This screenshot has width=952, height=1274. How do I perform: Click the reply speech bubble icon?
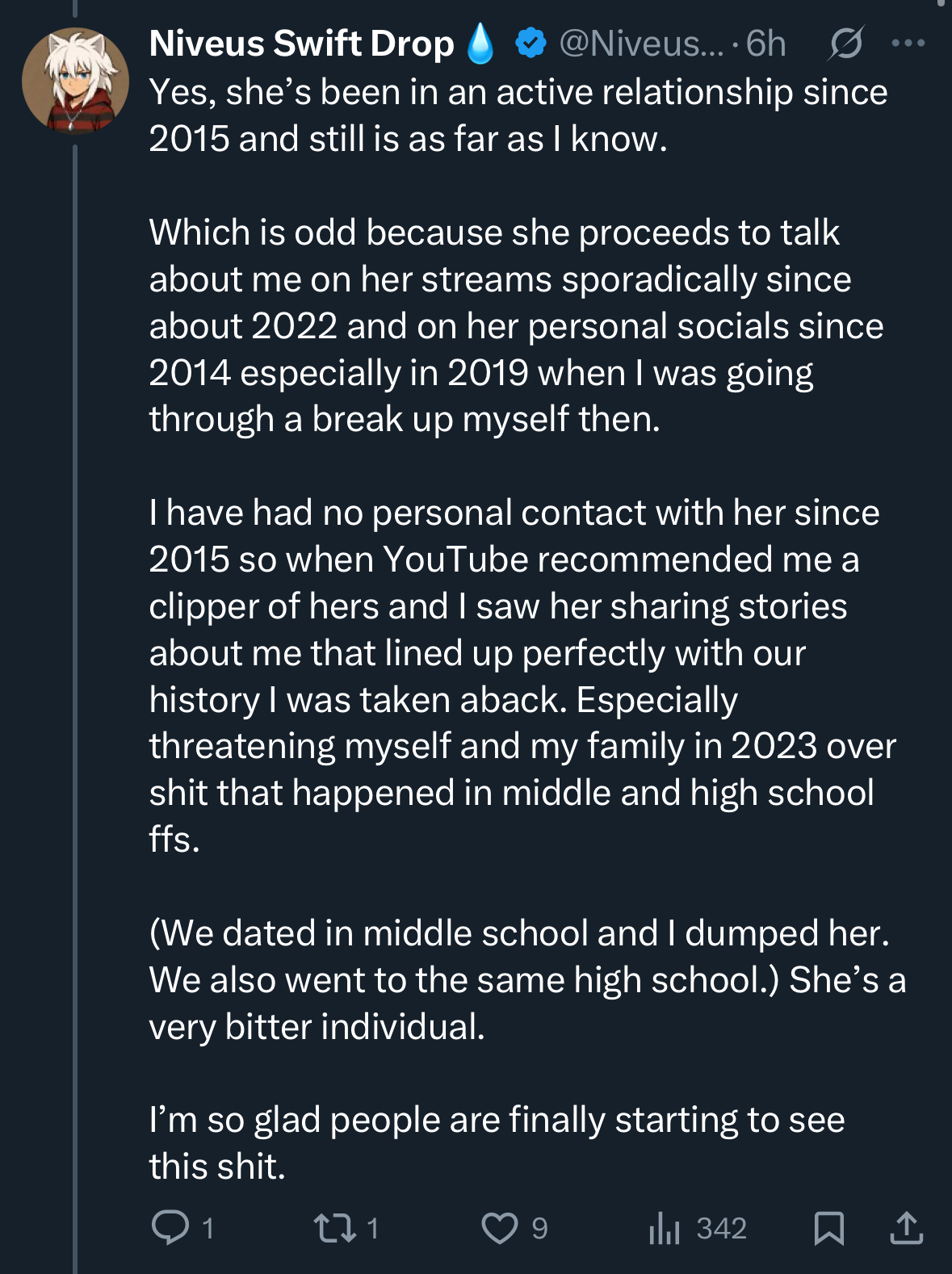point(170,1227)
